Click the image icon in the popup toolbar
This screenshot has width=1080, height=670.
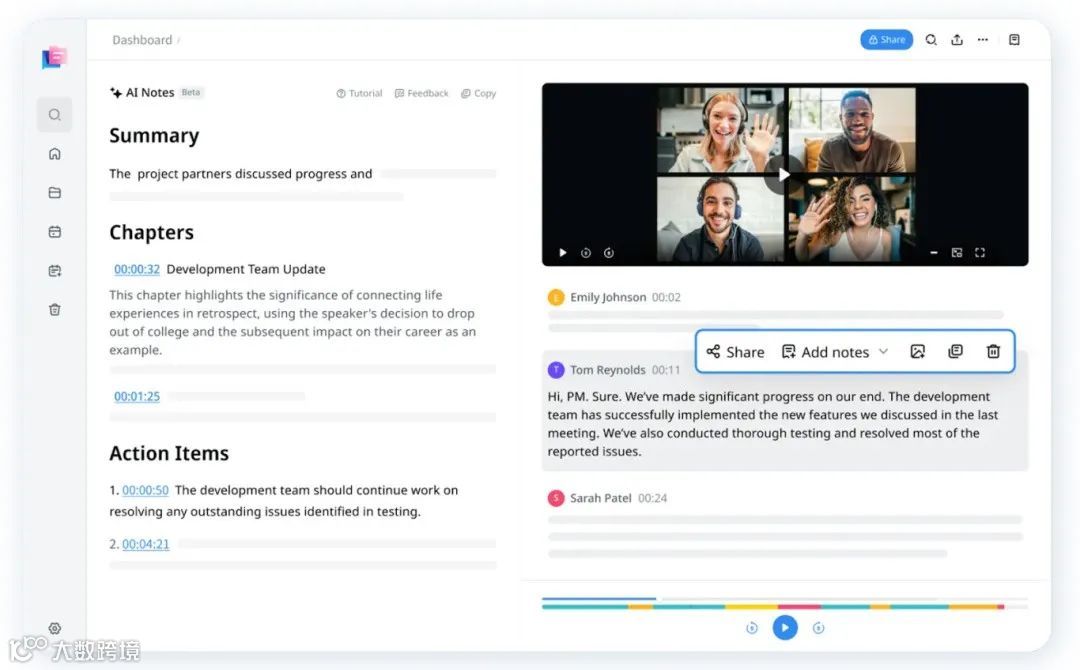917,352
